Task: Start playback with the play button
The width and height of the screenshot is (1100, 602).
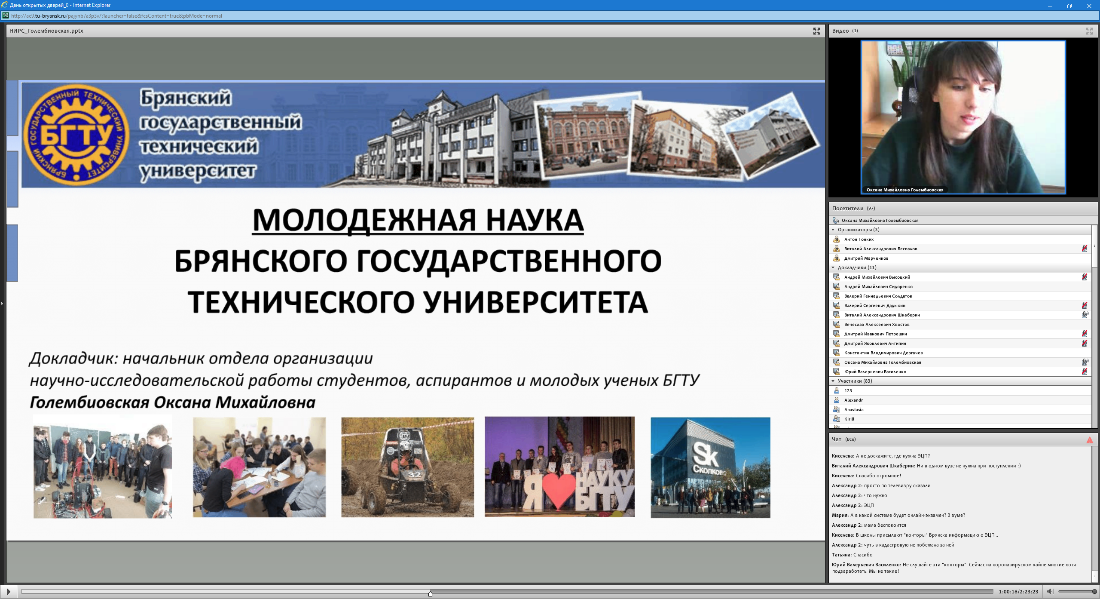Action: (x=8, y=592)
